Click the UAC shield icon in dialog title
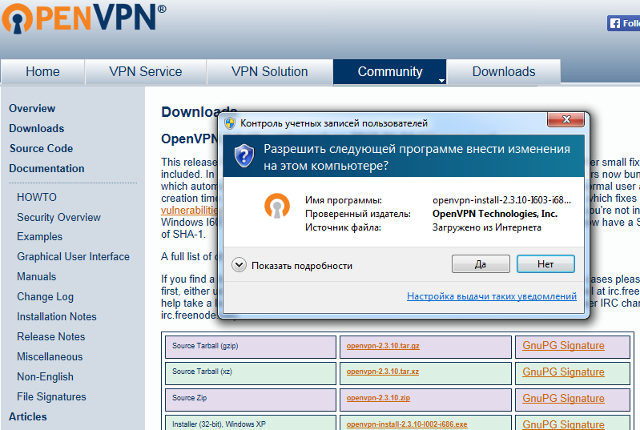This screenshot has height=430, width=640. 230,123
